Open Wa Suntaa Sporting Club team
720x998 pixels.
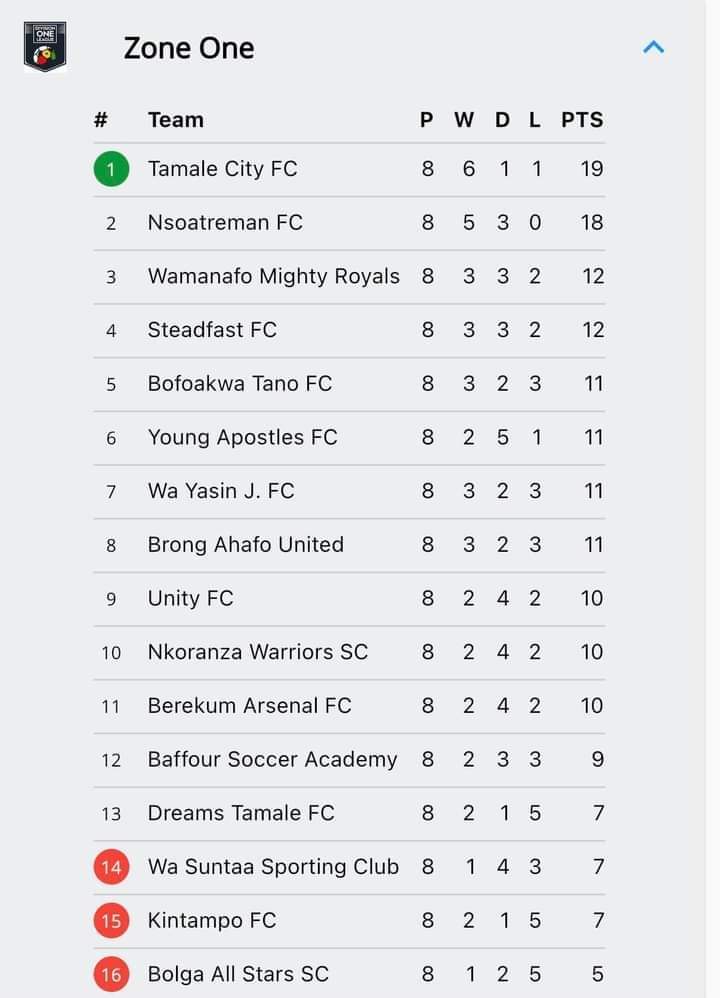pos(273,867)
